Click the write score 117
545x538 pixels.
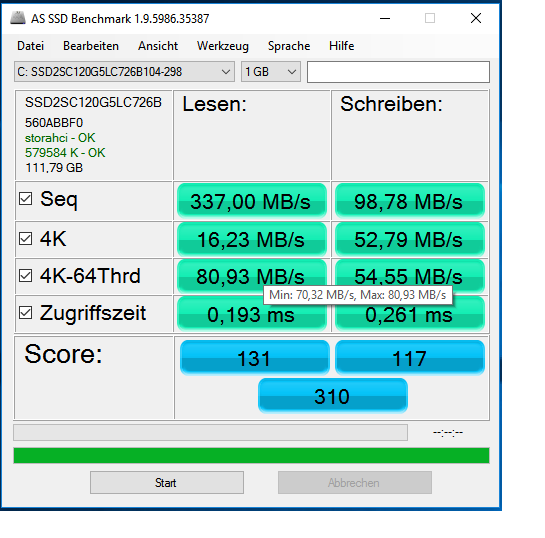click(410, 358)
